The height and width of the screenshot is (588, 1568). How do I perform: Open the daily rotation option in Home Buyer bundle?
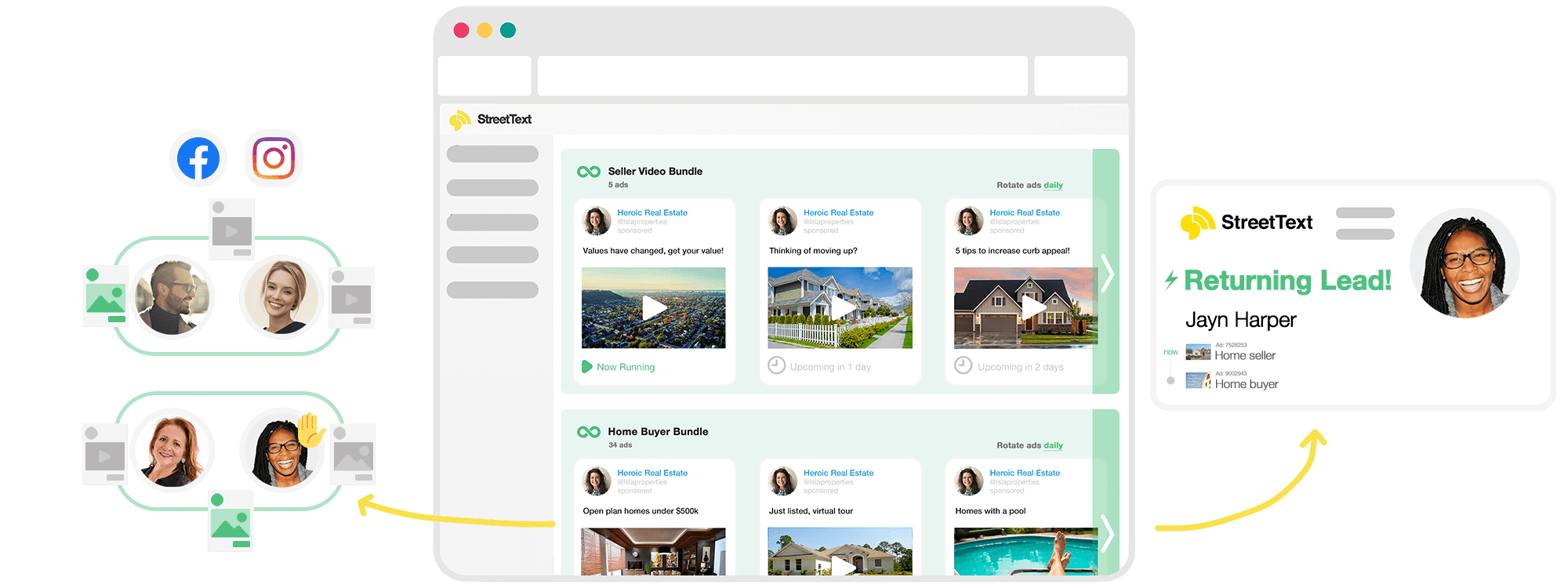point(1053,446)
